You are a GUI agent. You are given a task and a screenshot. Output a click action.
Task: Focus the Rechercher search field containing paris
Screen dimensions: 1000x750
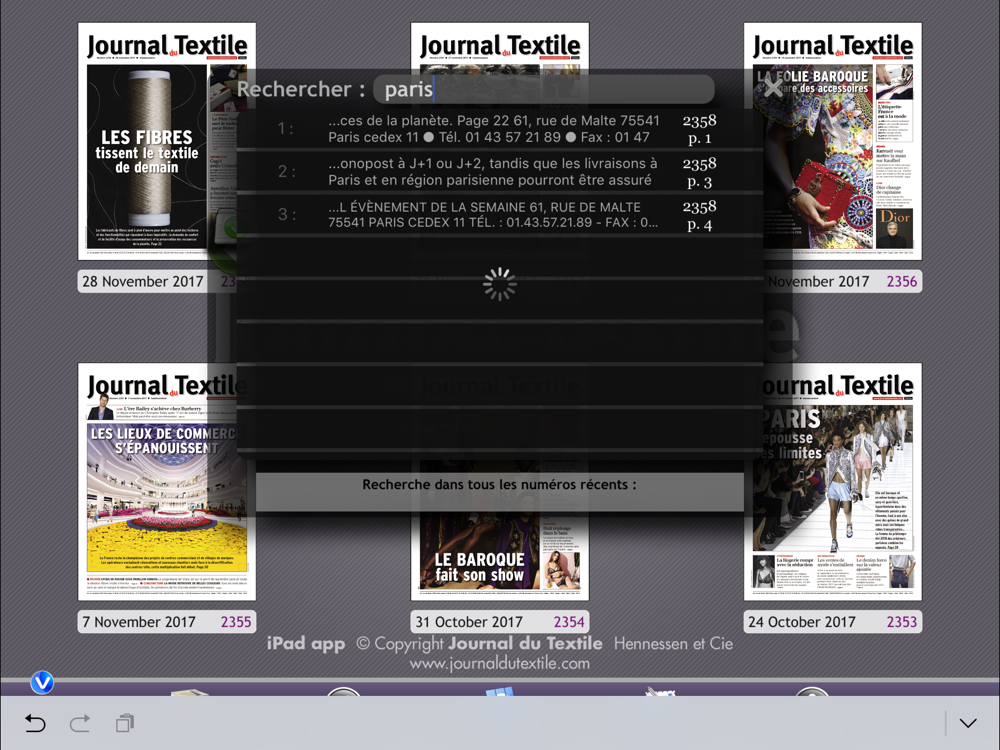(x=543, y=89)
